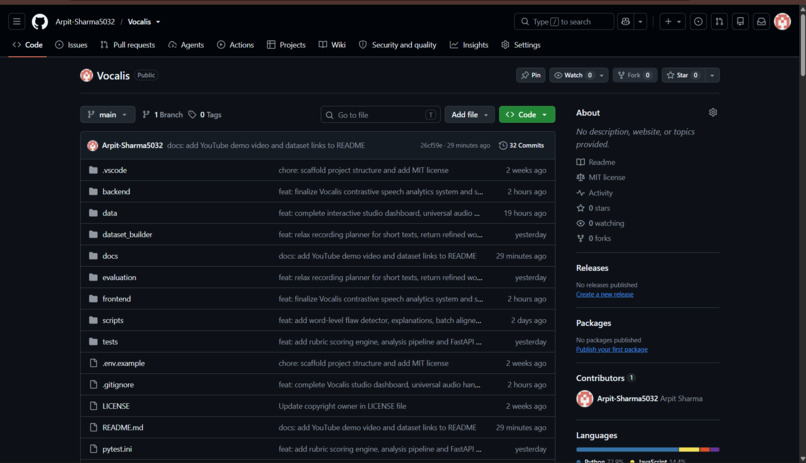Open the 32 Commits history link
The width and height of the screenshot is (806, 463).
click(521, 145)
